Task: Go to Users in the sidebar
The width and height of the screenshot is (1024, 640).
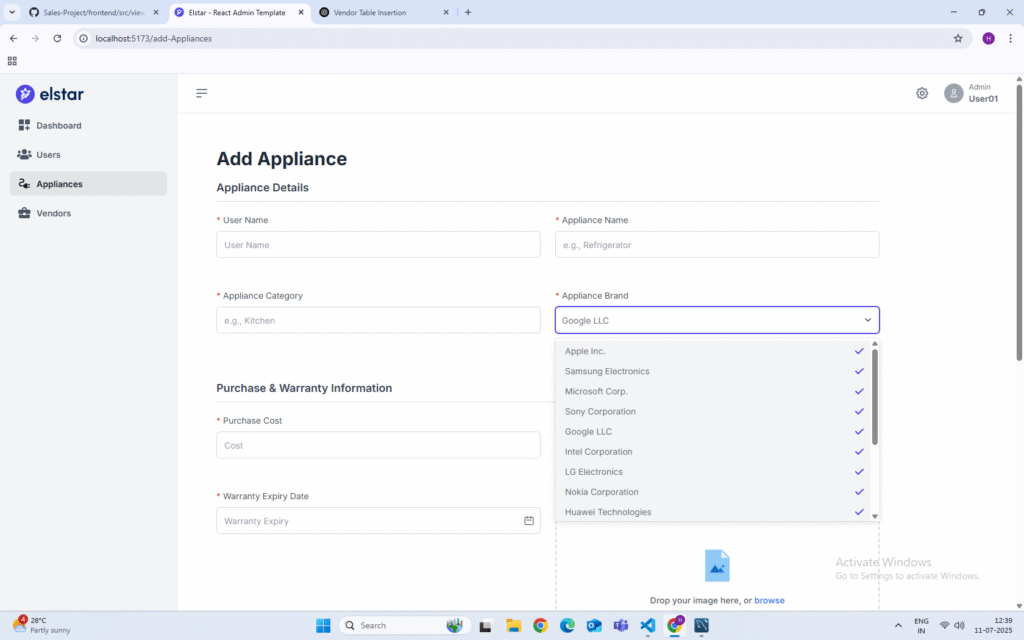Action: point(88,155)
